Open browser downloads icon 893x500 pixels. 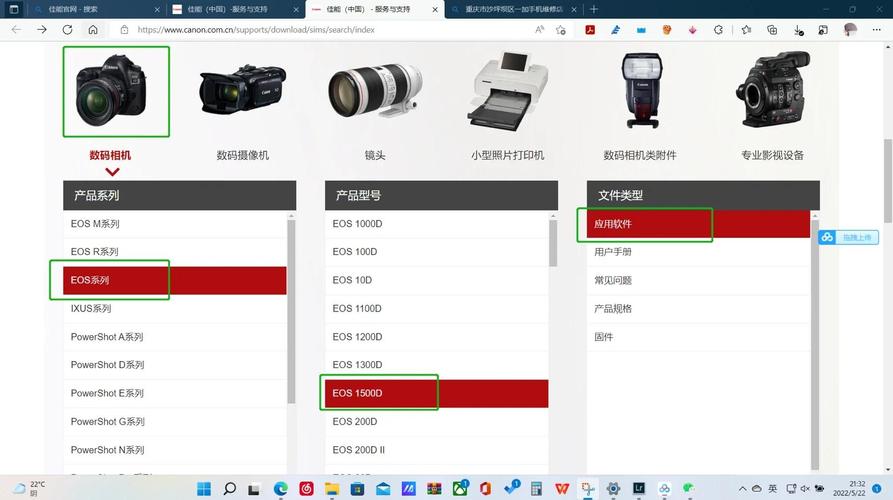pos(798,30)
